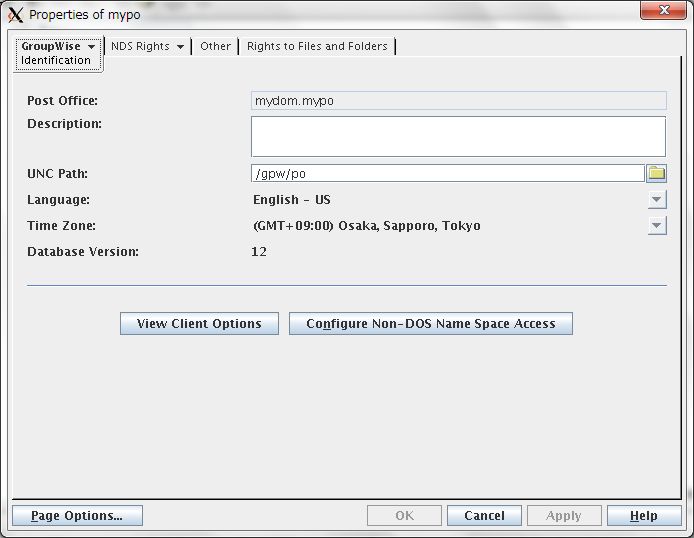
Task: Expand the NDS Rights tab dropdown arrow
Action: (181, 46)
